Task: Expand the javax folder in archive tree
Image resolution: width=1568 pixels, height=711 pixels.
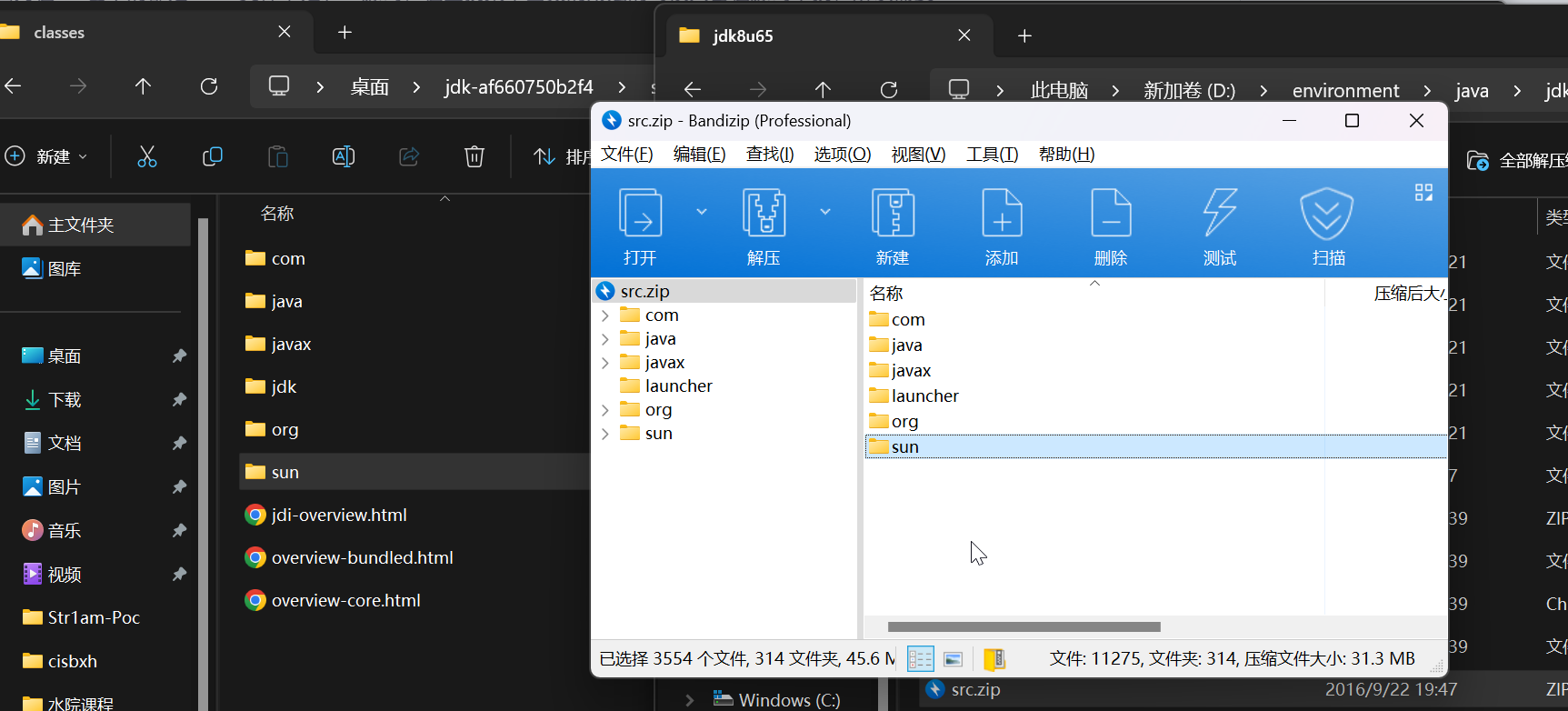Action: [x=605, y=363]
